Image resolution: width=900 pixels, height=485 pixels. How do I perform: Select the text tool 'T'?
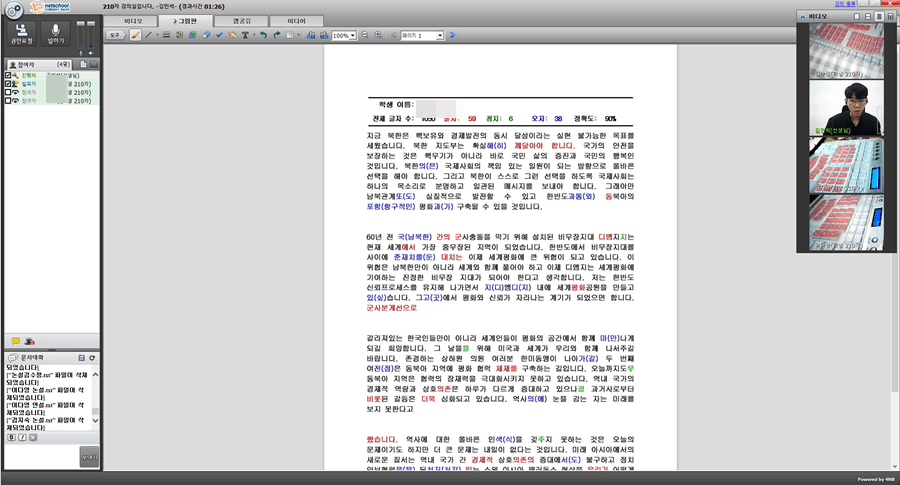pyautogui.click(x=245, y=35)
